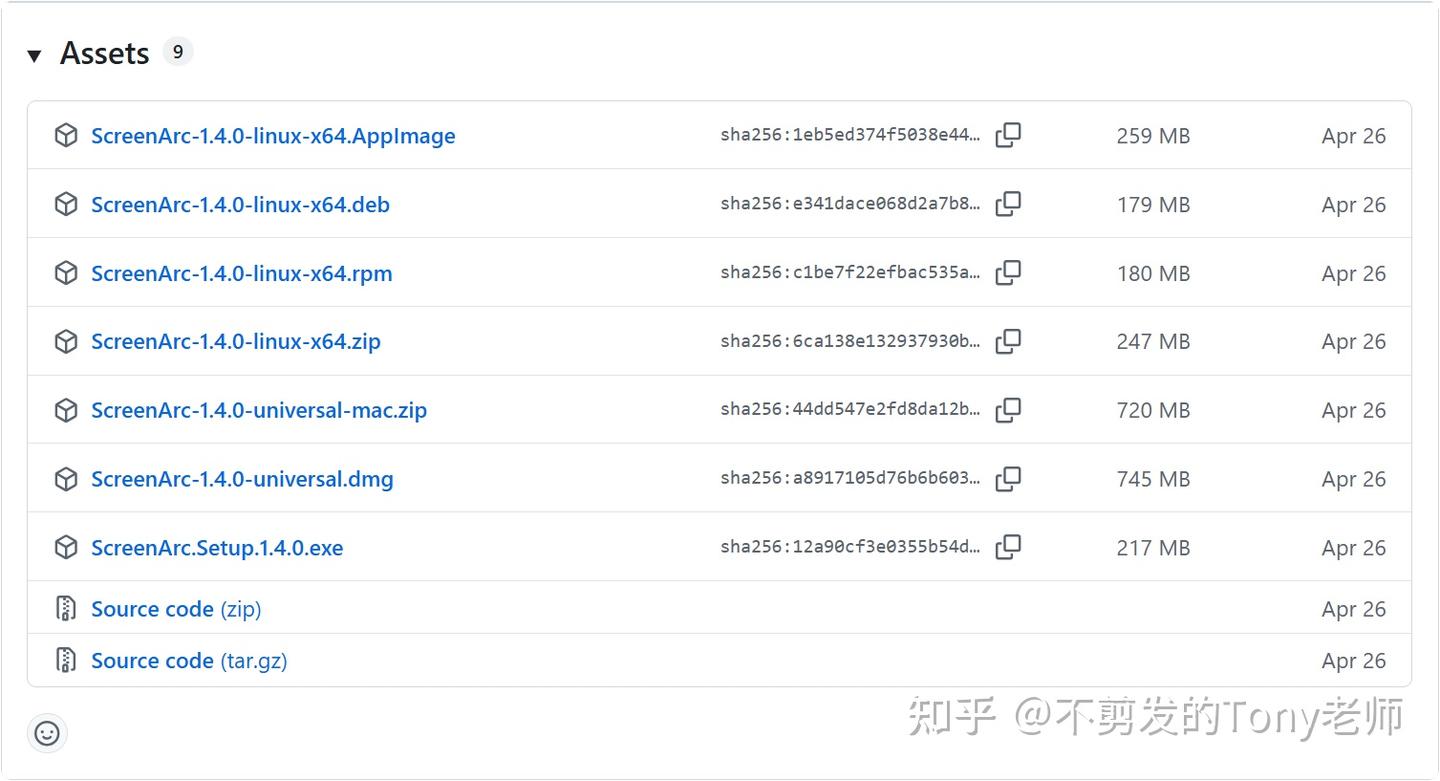Copy the sha256 hash for the AppImage file
The image size is (1440, 781).
coord(1008,135)
